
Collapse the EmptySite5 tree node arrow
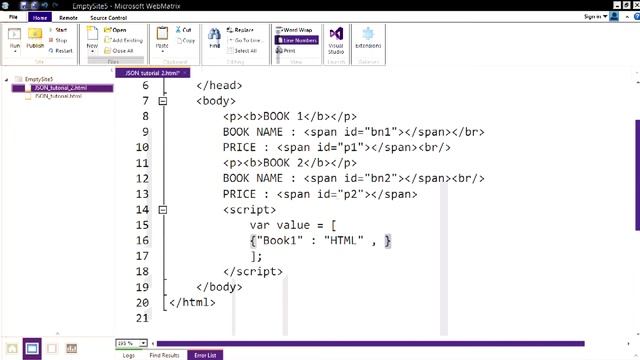coord(6,80)
